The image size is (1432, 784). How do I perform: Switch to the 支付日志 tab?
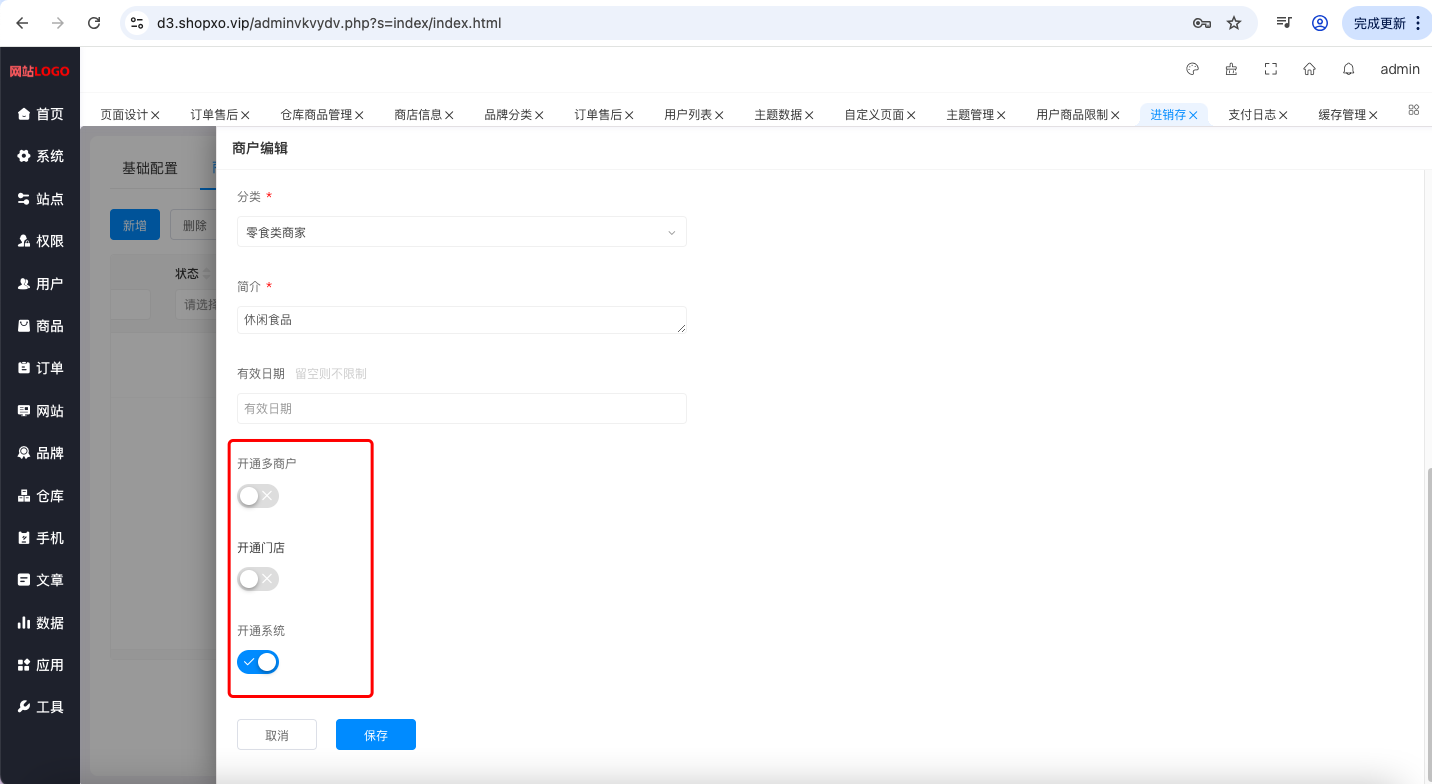pyautogui.click(x=1252, y=115)
